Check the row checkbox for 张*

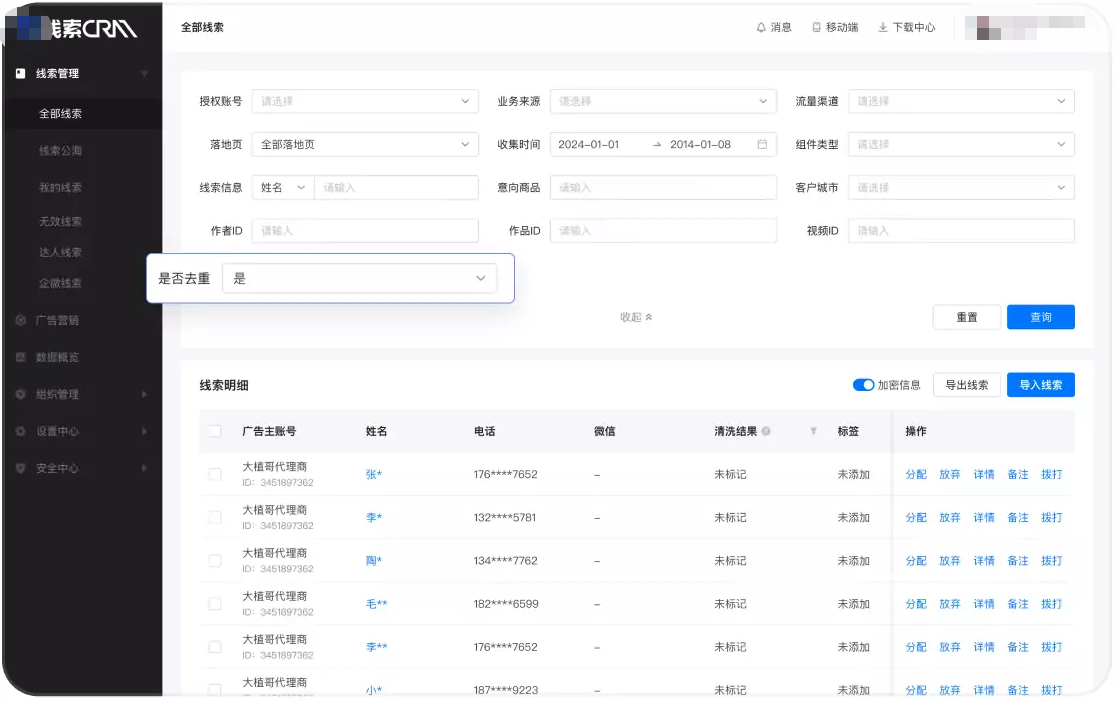pyautogui.click(x=214, y=474)
